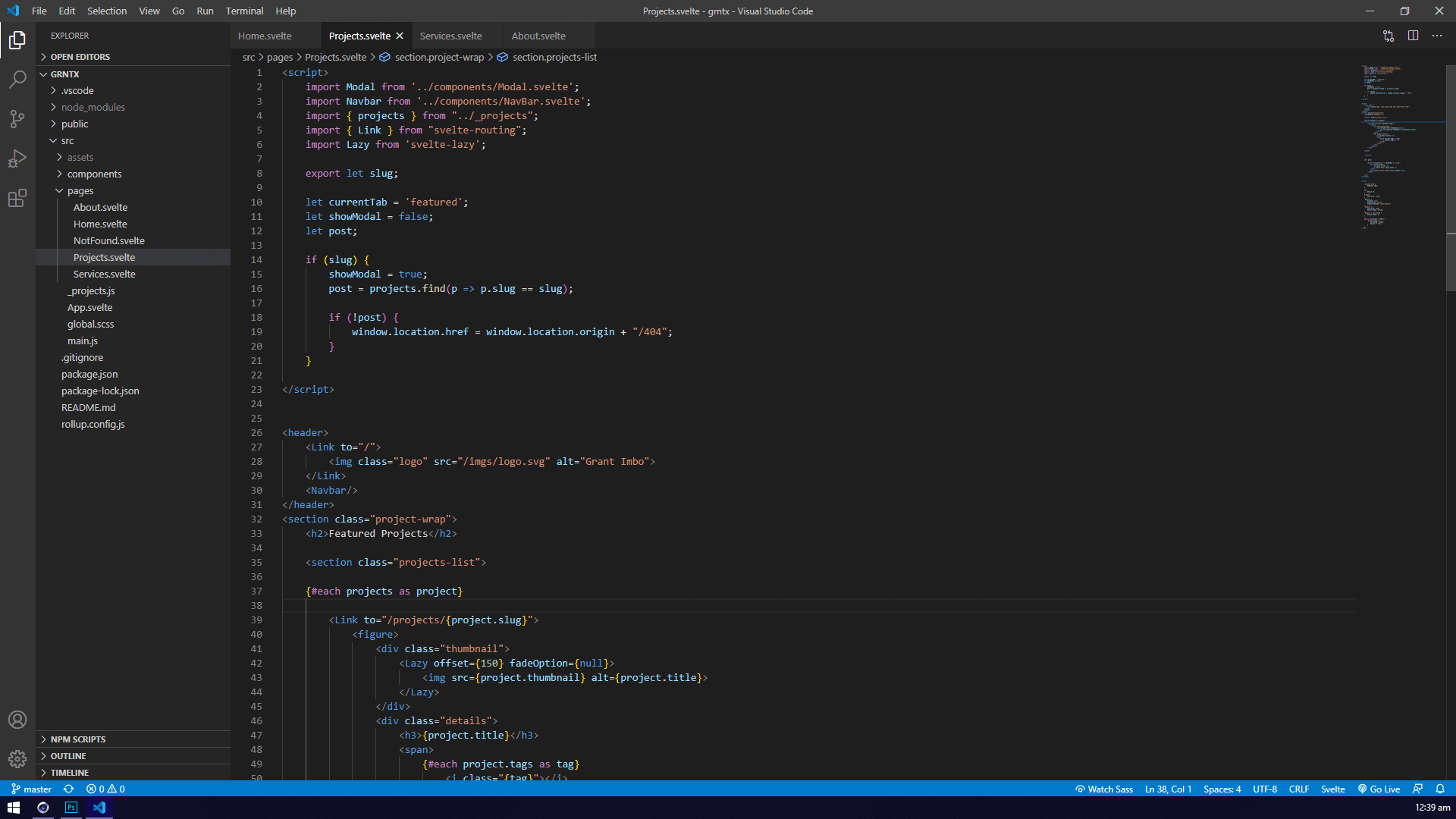Open the Extensions view

pos(17,199)
